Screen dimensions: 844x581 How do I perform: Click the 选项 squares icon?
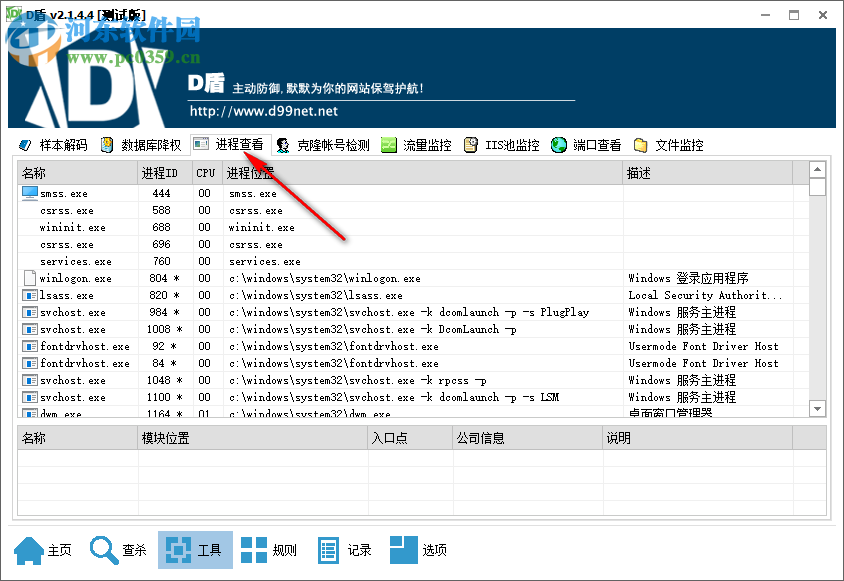point(403,550)
